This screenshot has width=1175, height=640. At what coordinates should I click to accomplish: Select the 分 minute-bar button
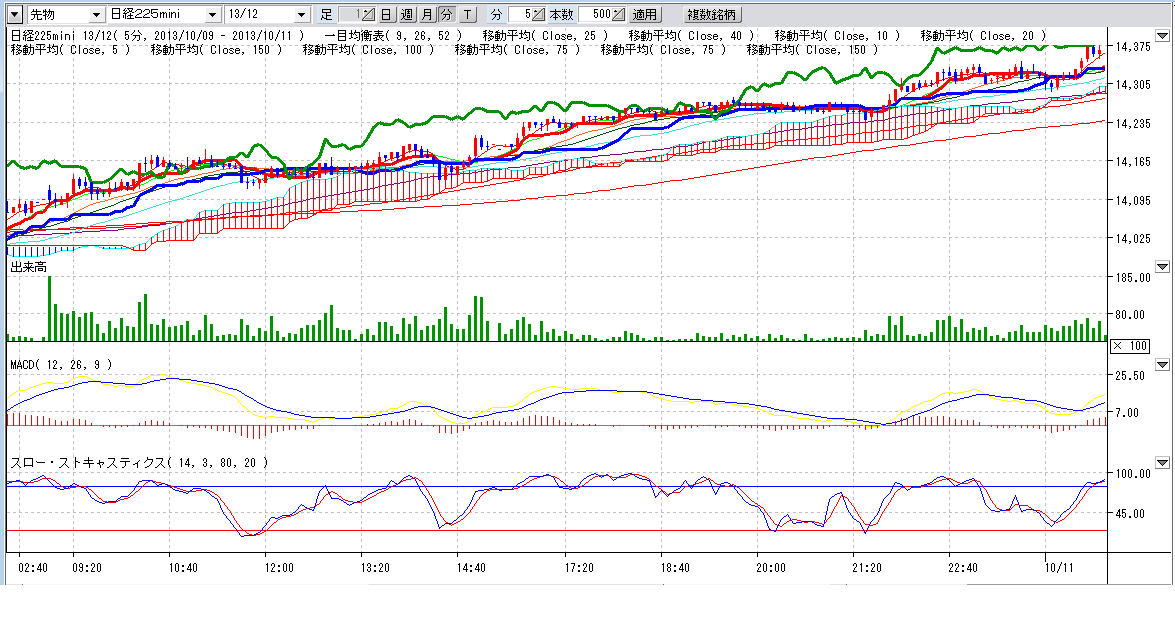coord(446,15)
